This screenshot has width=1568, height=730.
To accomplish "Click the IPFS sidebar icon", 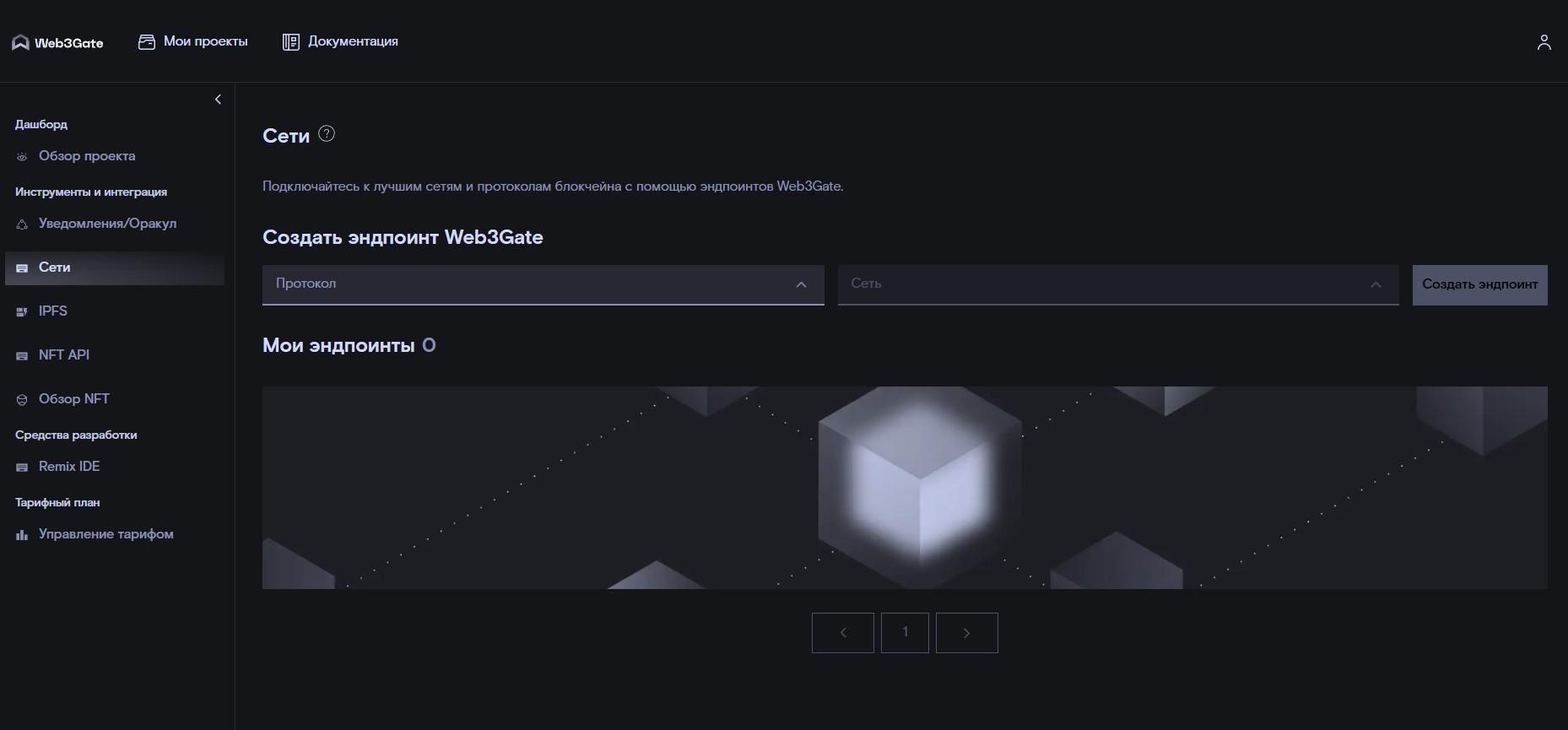I will pos(22,312).
